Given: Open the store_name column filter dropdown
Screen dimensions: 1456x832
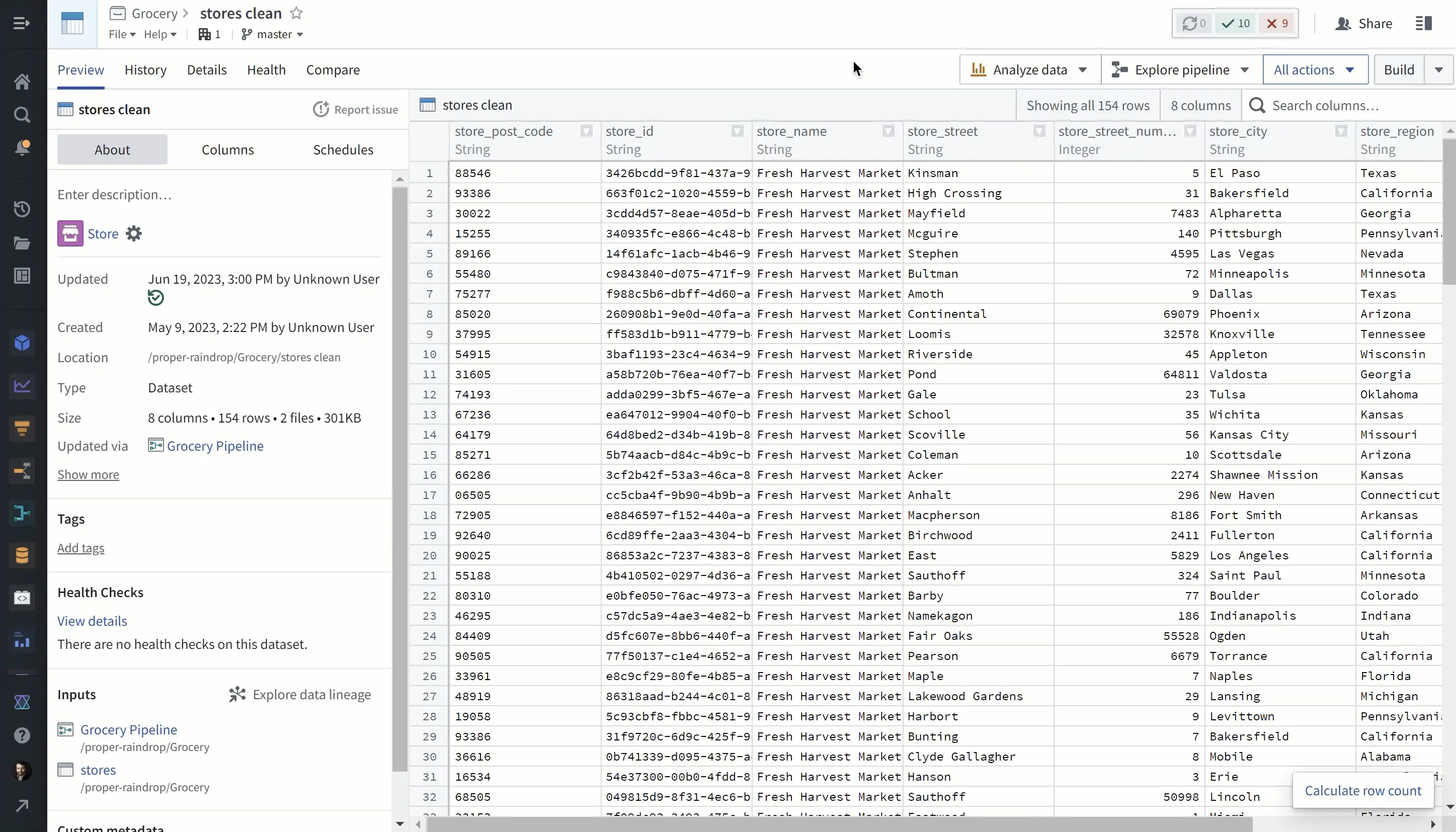Looking at the screenshot, I should pos(888,131).
